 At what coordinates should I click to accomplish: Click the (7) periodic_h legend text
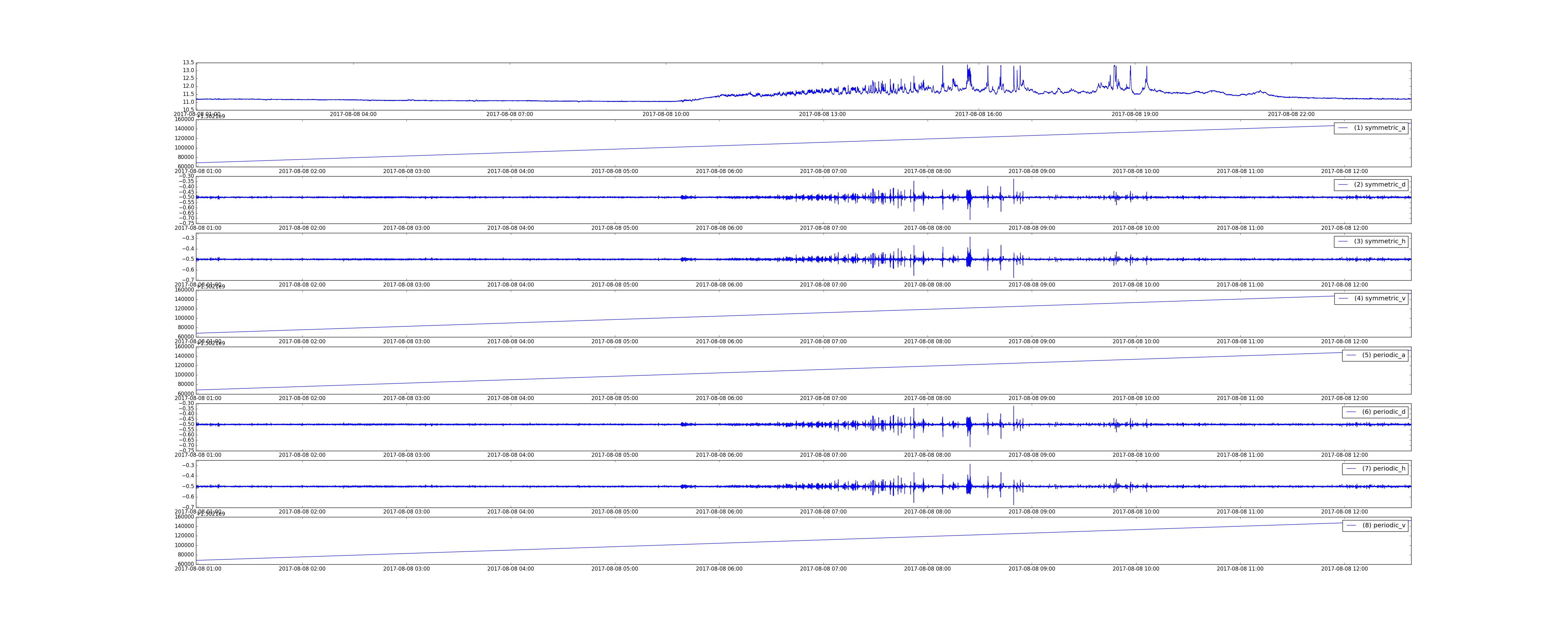pyautogui.click(x=1384, y=469)
